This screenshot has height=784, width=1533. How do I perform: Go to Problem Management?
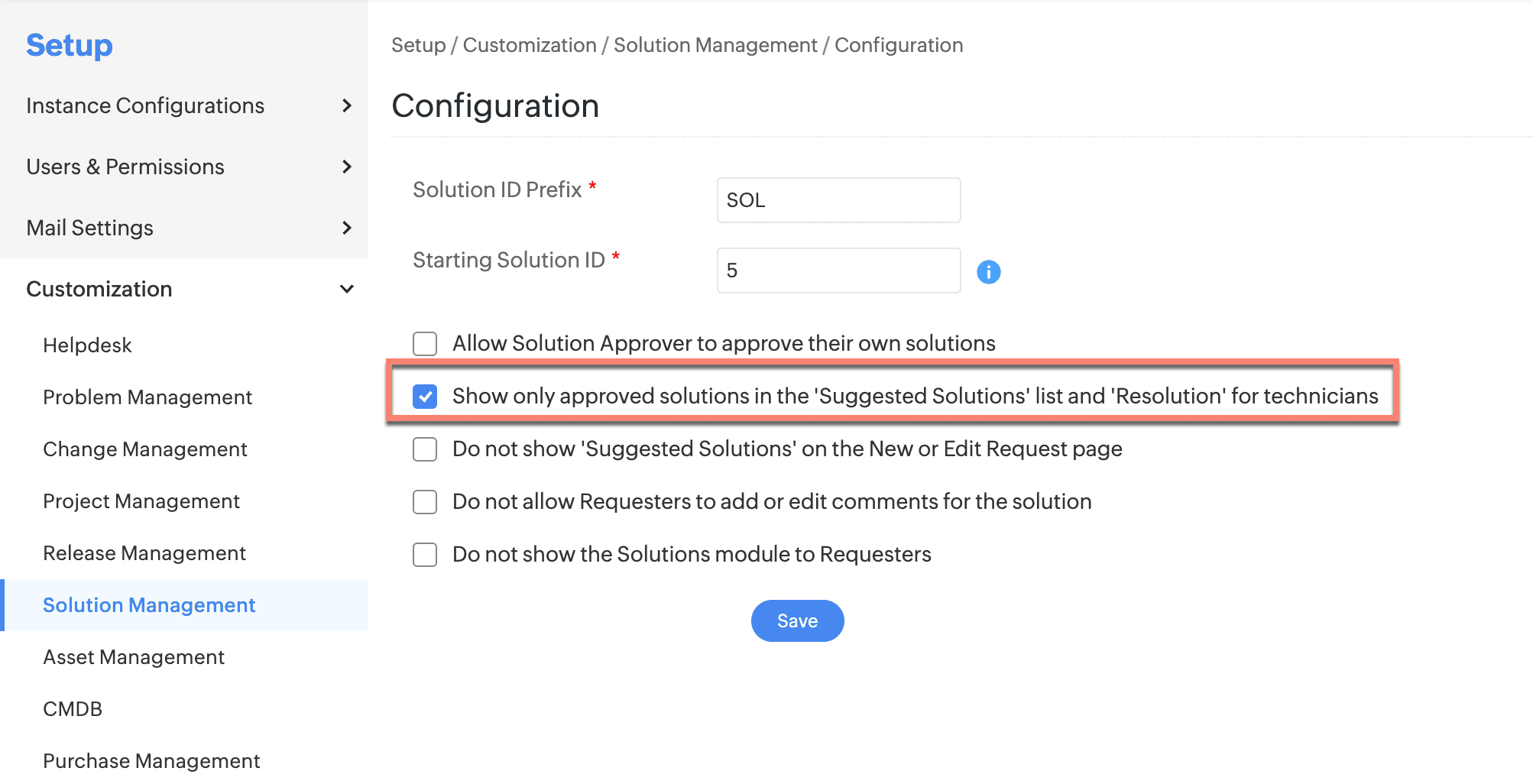click(x=147, y=397)
